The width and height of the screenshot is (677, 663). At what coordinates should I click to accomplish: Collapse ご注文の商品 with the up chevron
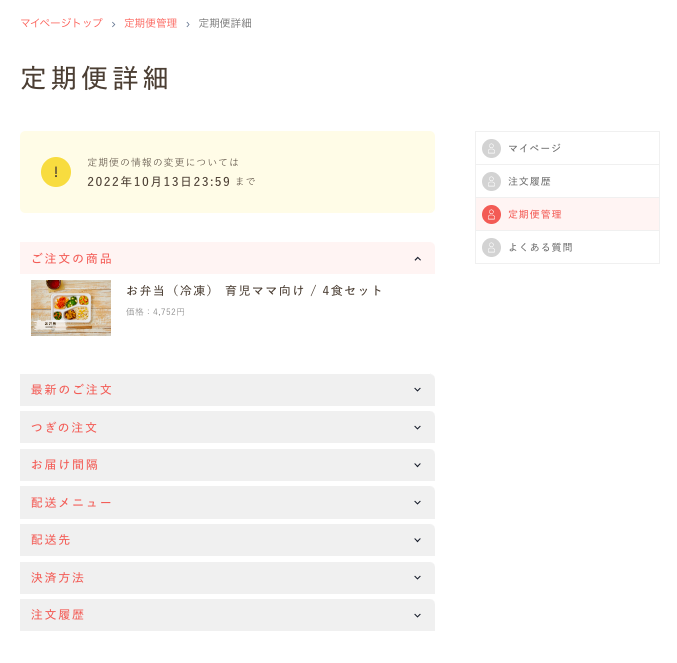pos(418,259)
